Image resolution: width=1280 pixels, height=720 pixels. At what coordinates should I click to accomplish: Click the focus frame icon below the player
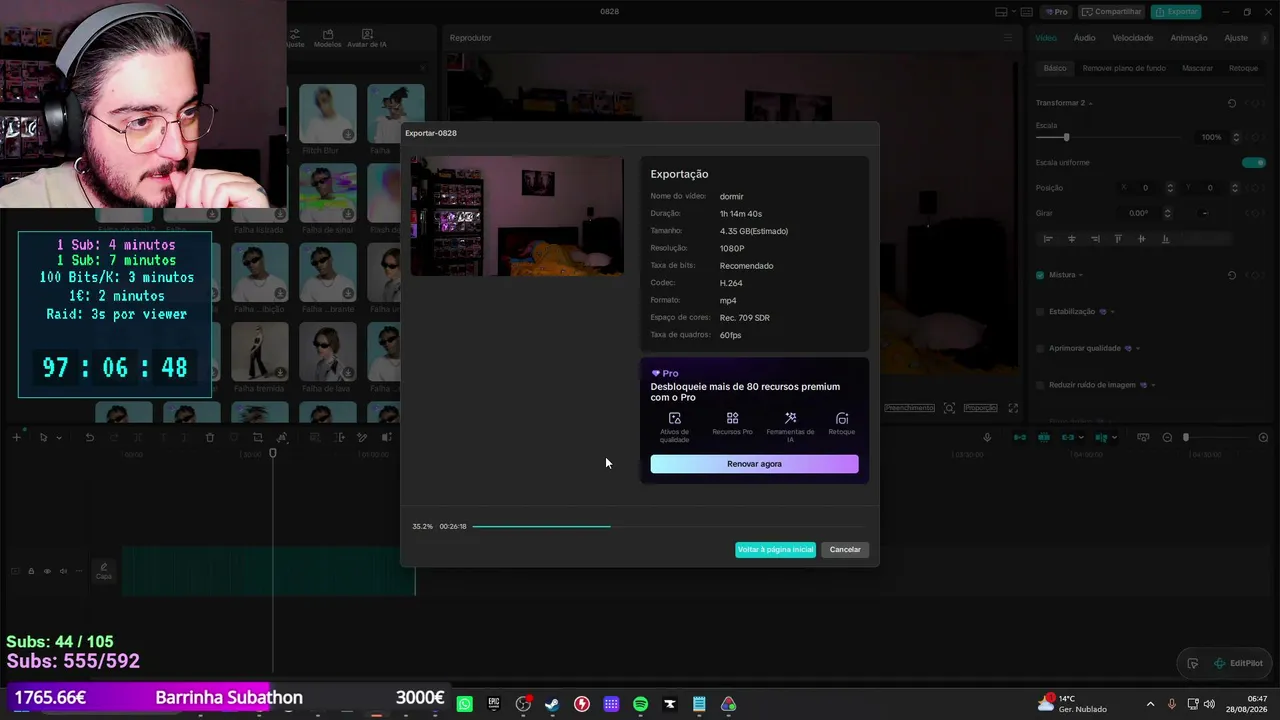coord(949,408)
